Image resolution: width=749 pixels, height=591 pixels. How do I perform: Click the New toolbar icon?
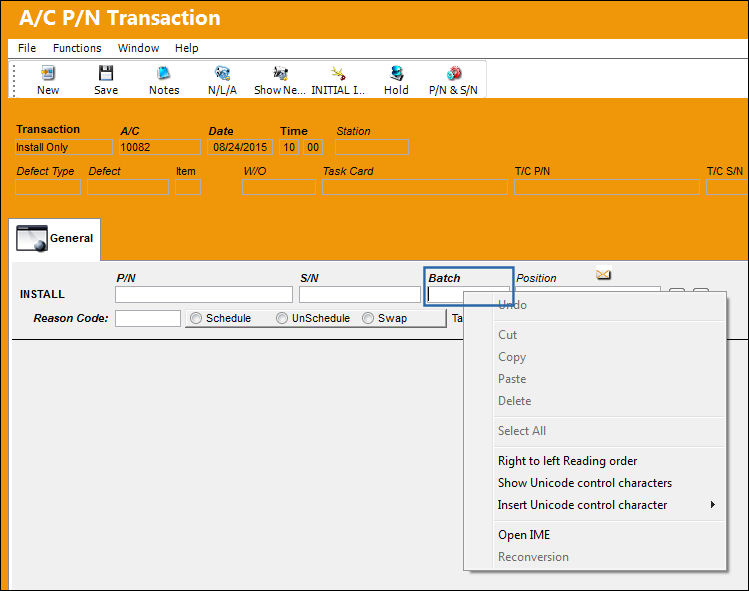pyautogui.click(x=48, y=73)
